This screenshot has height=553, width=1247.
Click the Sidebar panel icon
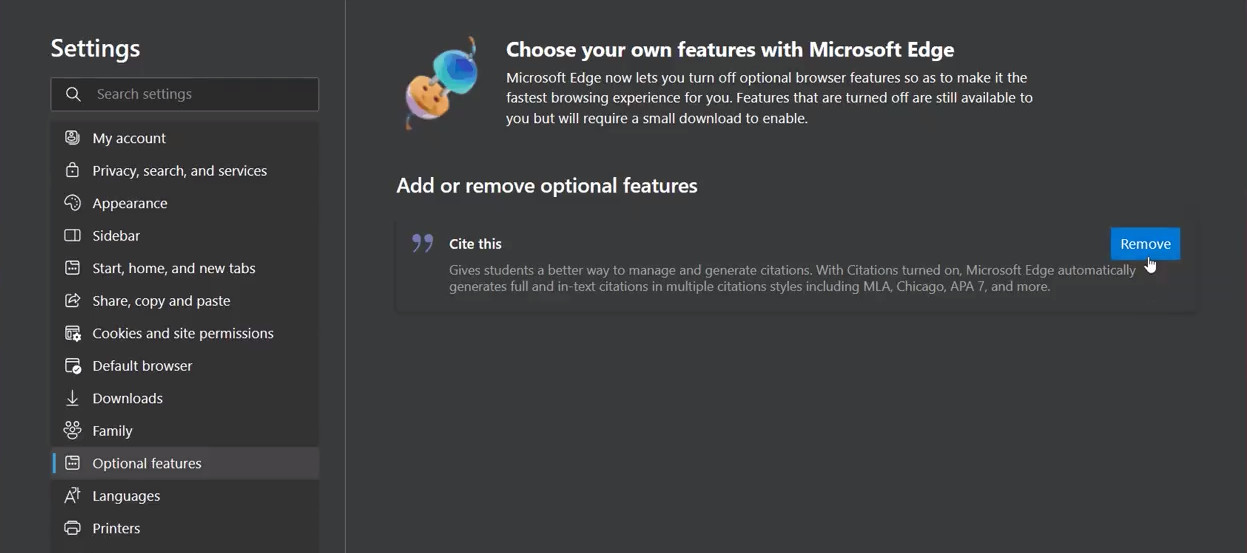tap(72, 236)
